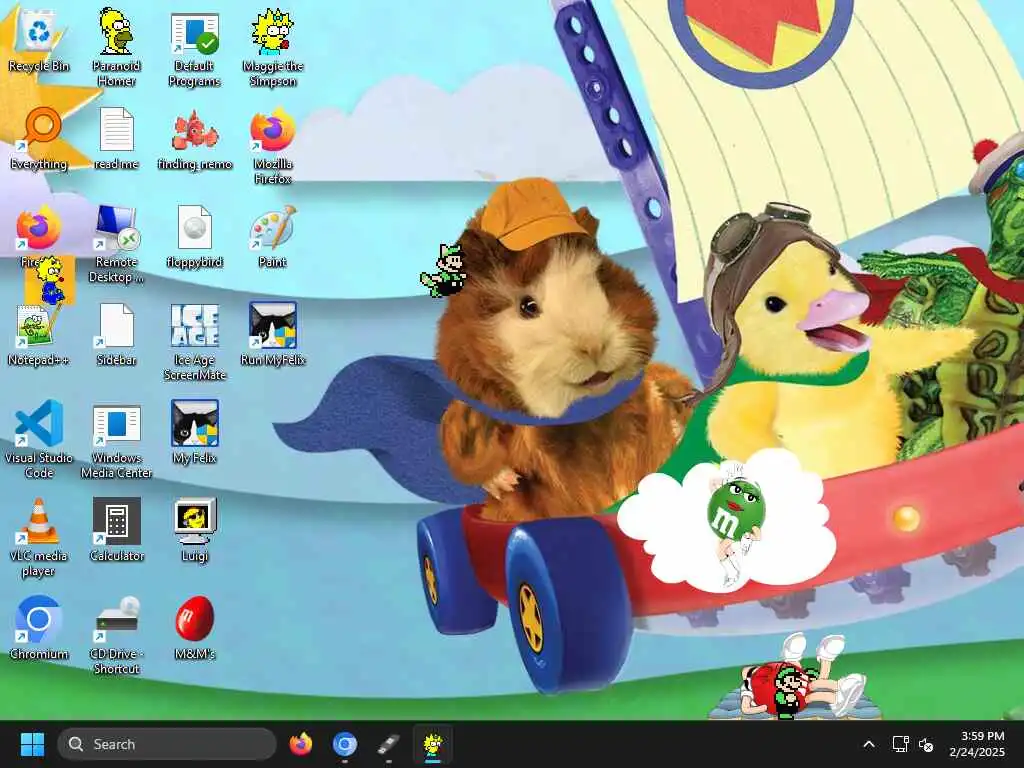Launch Maggie the Simpson icon
The height and width of the screenshot is (768, 1024).
click(x=272, y=49)
